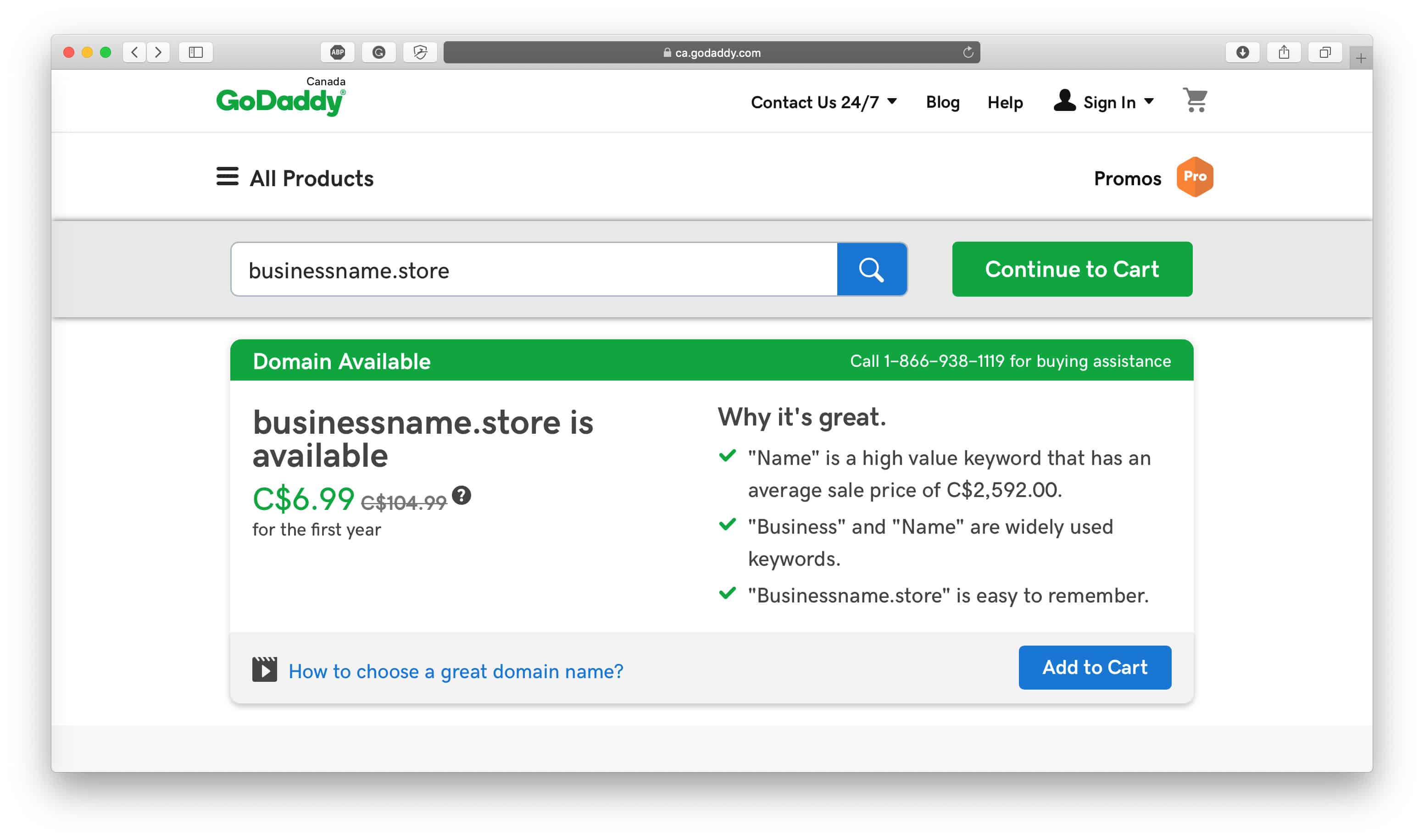Image resolution: width=1424 pixels, height=840 pixels.
Task: Open the Help menu item
Action: (1005, 102)
